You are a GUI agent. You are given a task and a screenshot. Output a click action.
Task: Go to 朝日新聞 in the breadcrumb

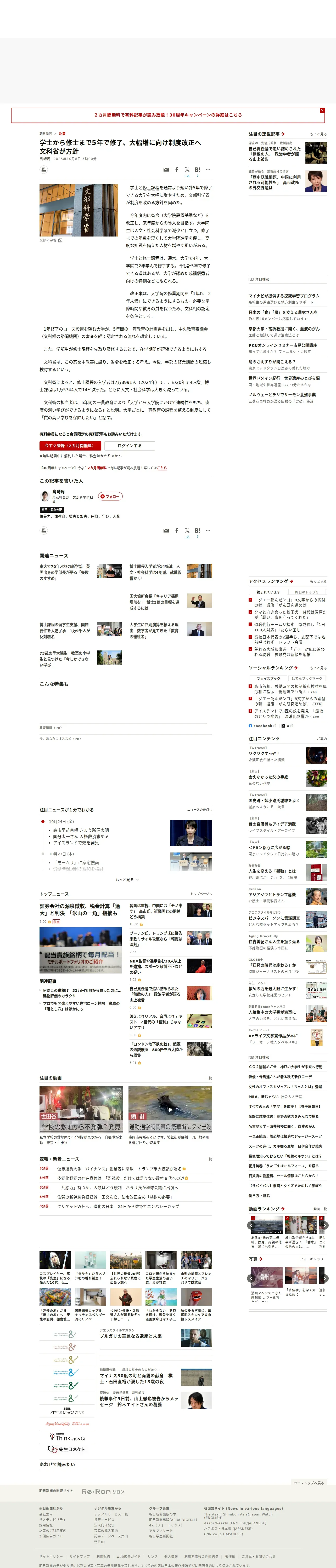[x=46, y=133]
